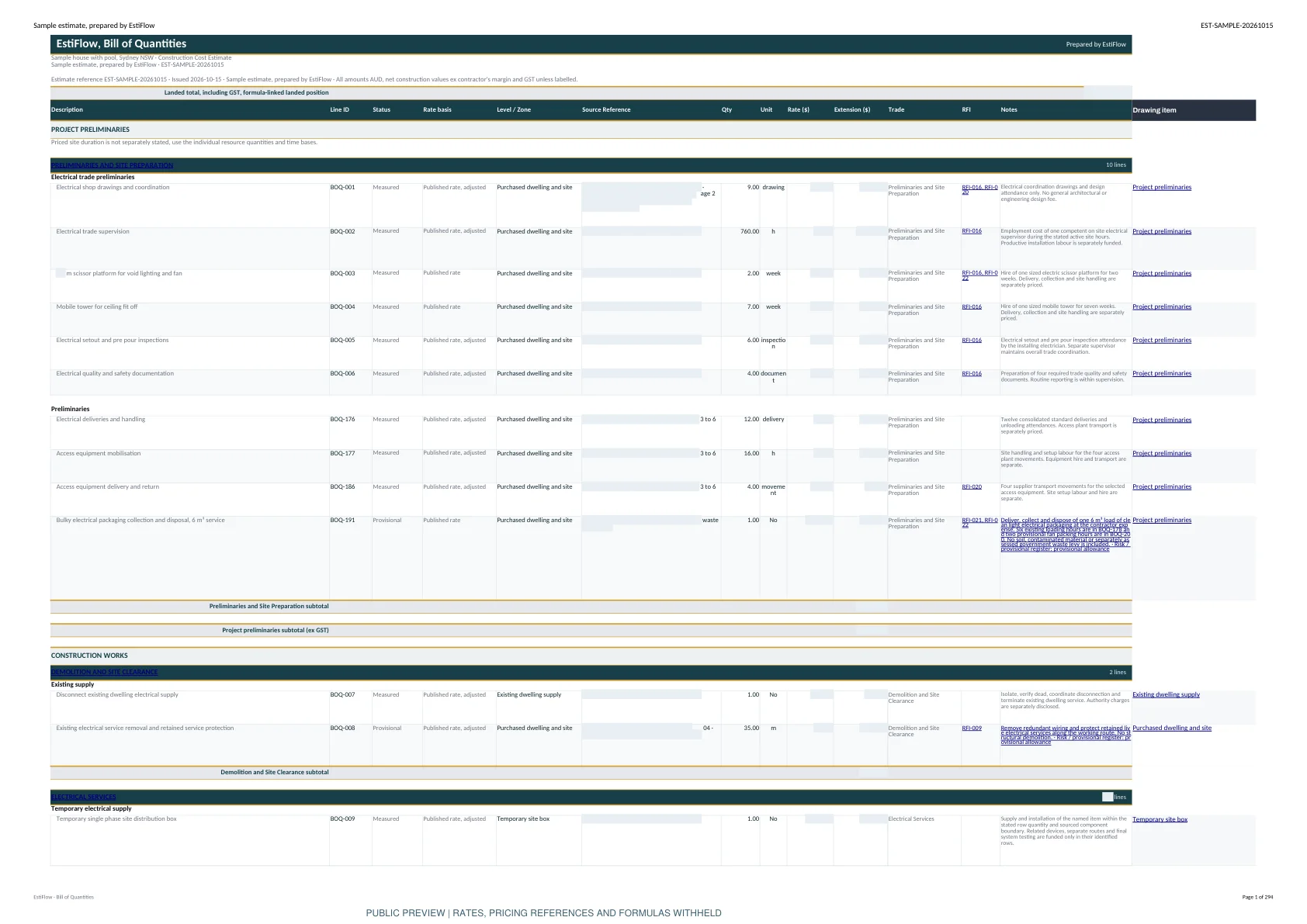The image size is (1307, 924).
Task: Click the RFI-016 link for BOQ-002
Action: pyautogui.click(x=972, y=231)
